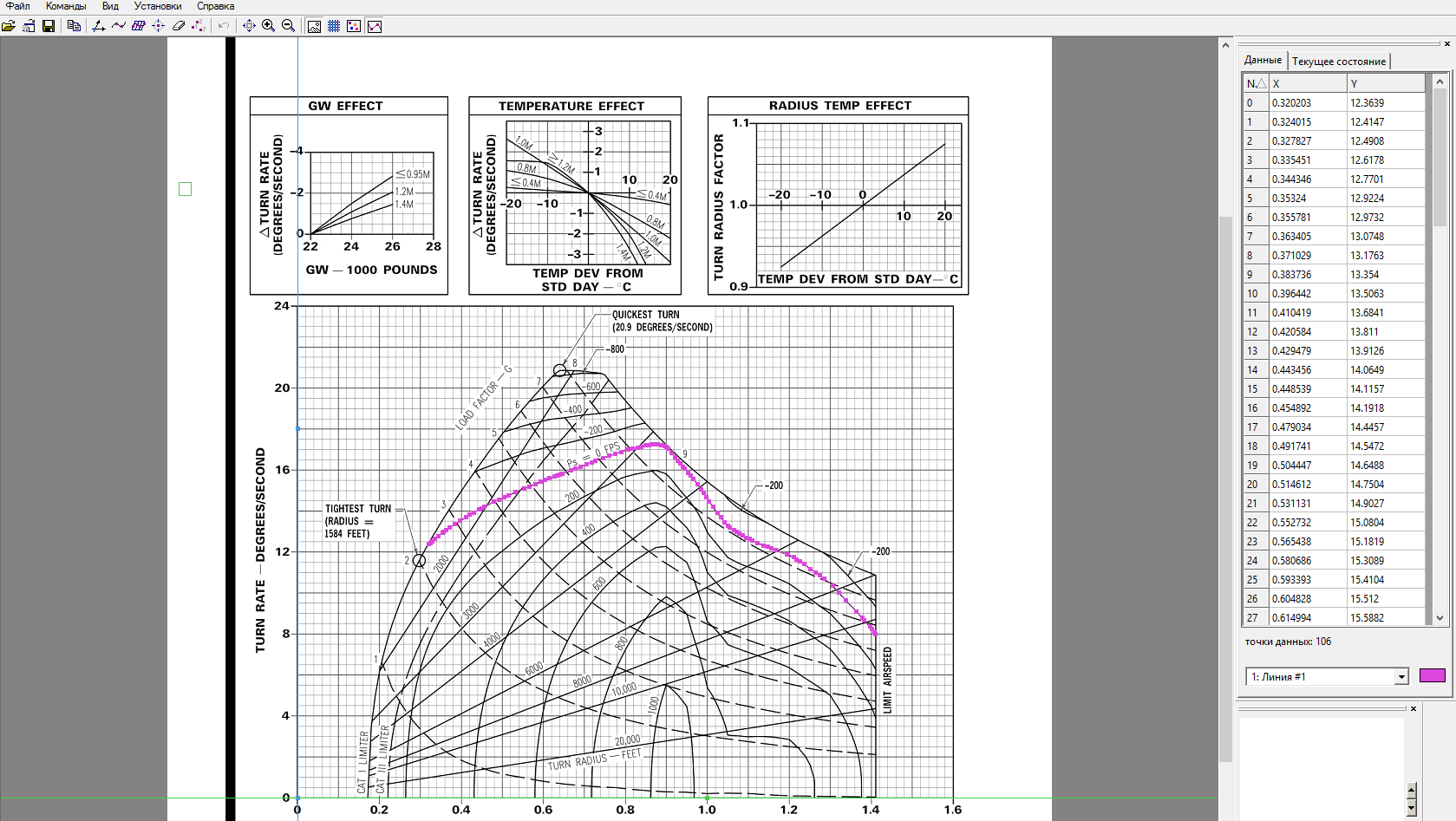The height and width of the screenshot is (821, 1456).
Task: Click the Zoom out magnifier
Action: coord(289,26)
